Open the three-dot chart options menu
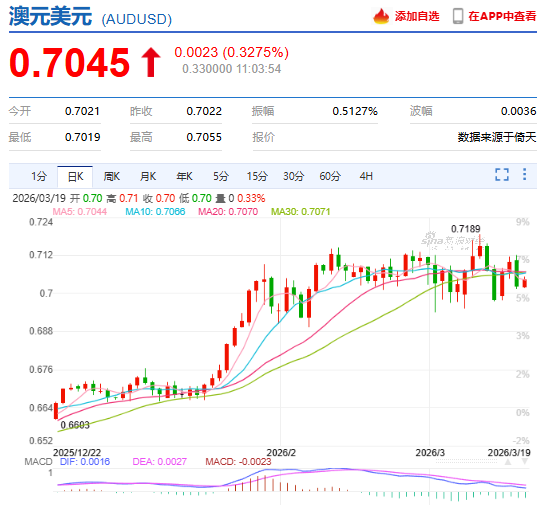 click(x=524, y=174)
